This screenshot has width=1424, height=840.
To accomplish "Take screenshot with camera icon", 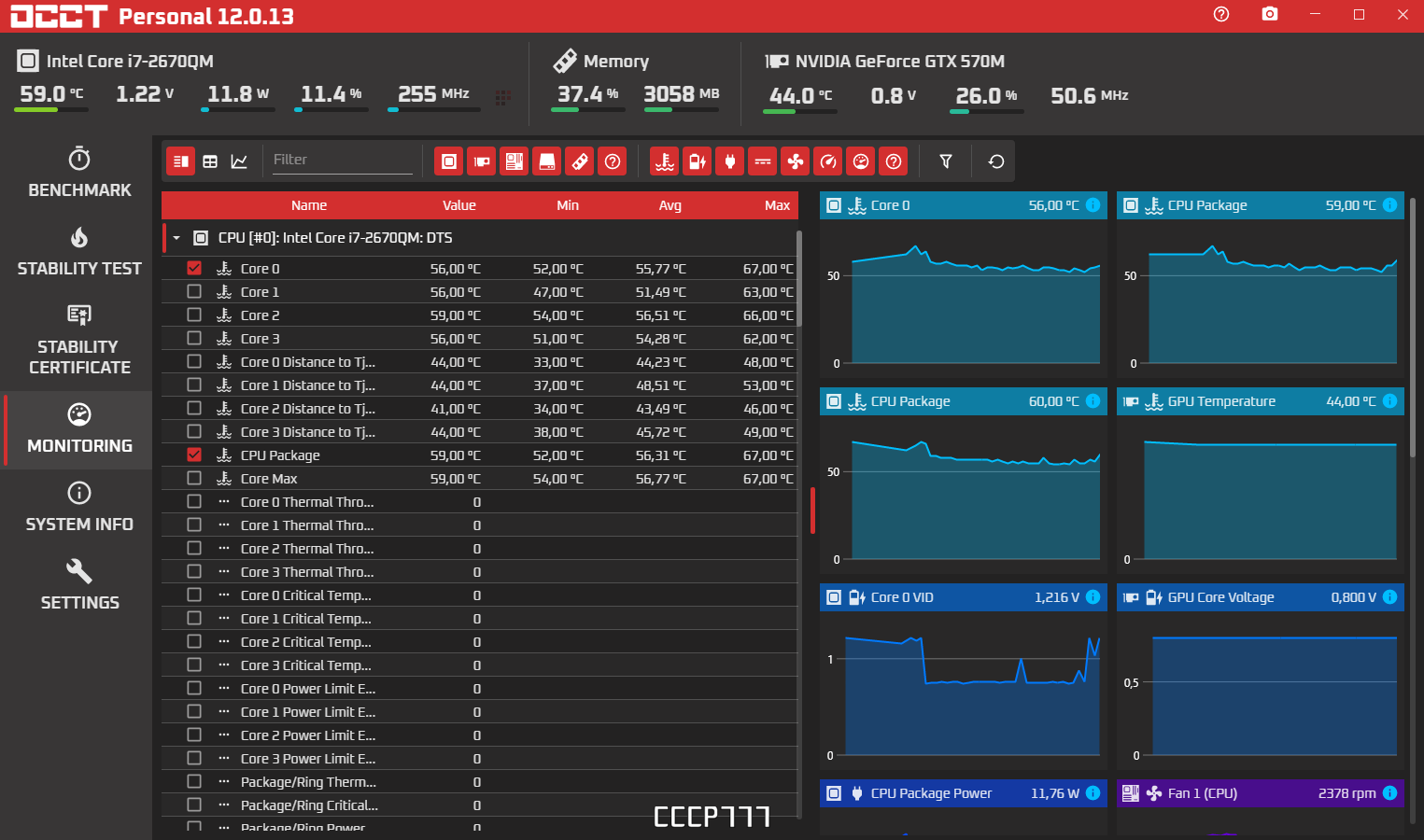I will click(x=1270, y=14).
